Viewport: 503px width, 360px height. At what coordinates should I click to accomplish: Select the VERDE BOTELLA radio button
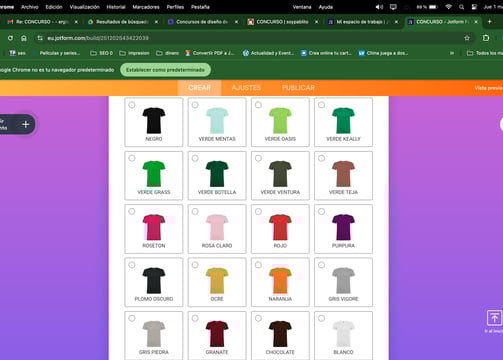pyautogui.click(x=195, y=158)
